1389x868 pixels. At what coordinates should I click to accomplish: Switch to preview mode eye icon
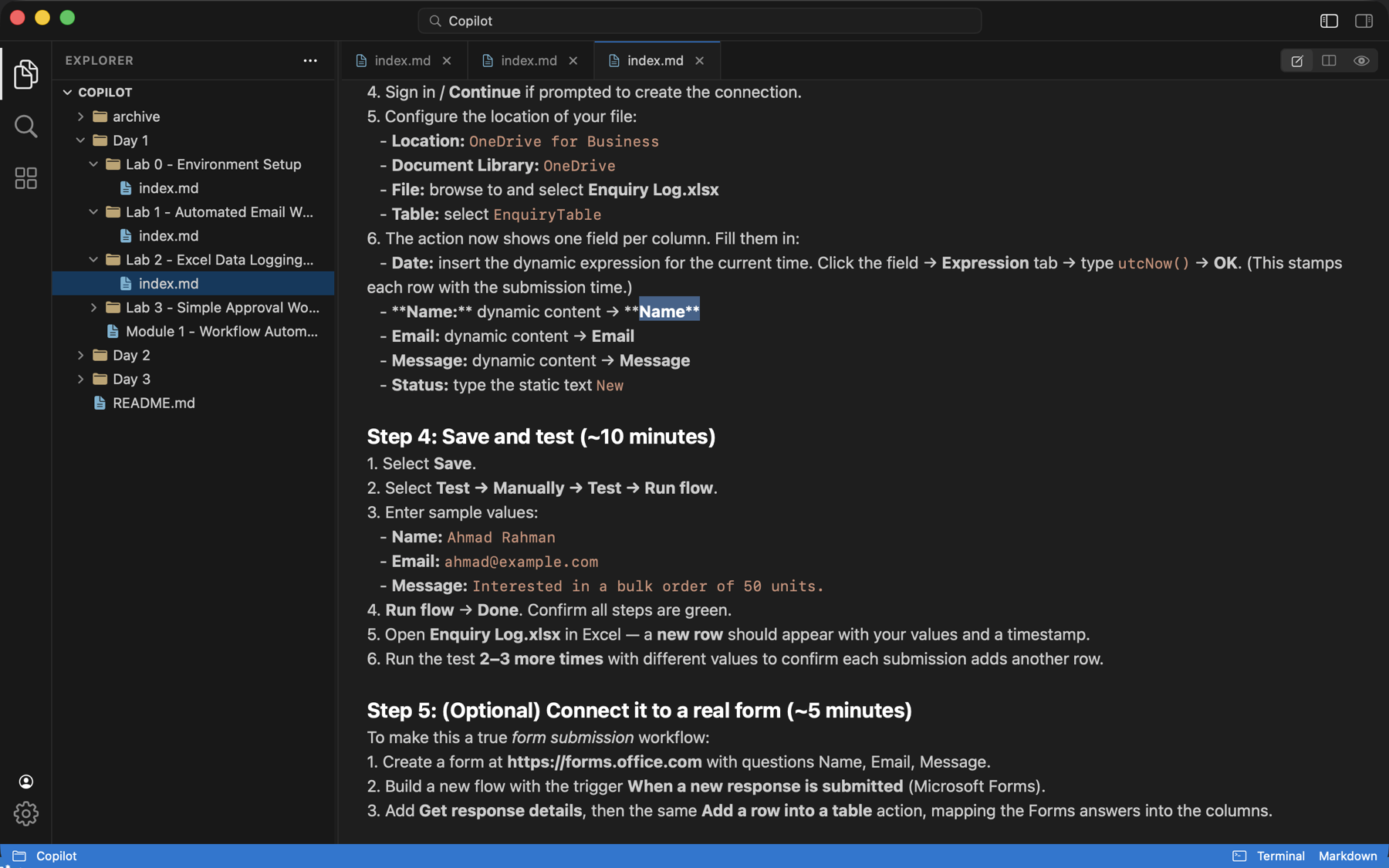point(1361,60)
